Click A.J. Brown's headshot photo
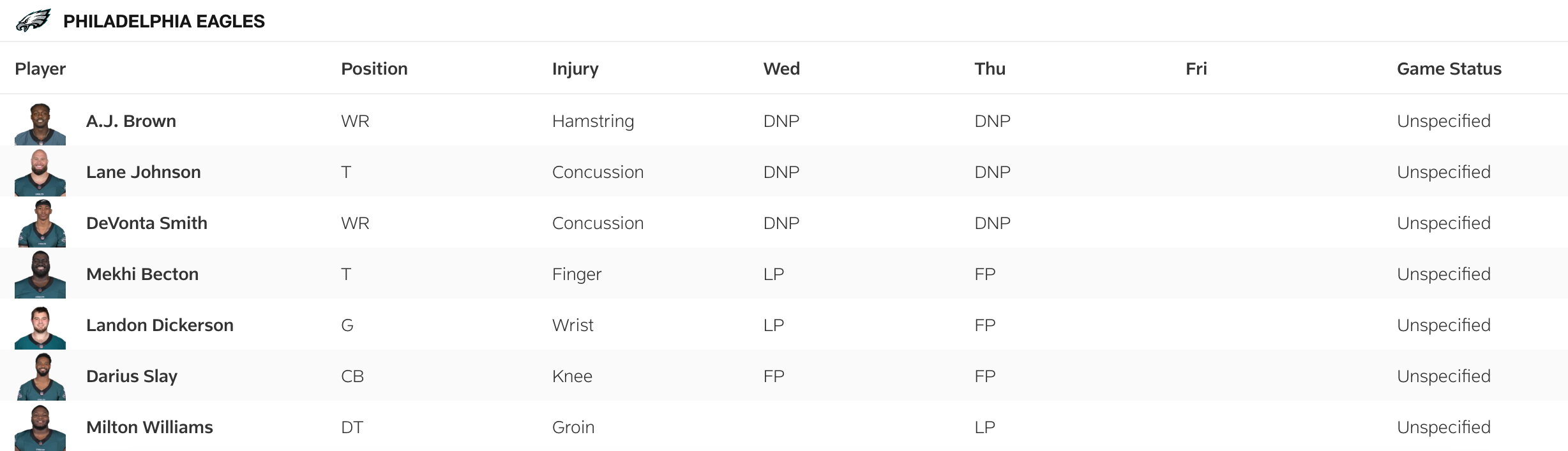1568x451 pixels. [x=40, y=124]
